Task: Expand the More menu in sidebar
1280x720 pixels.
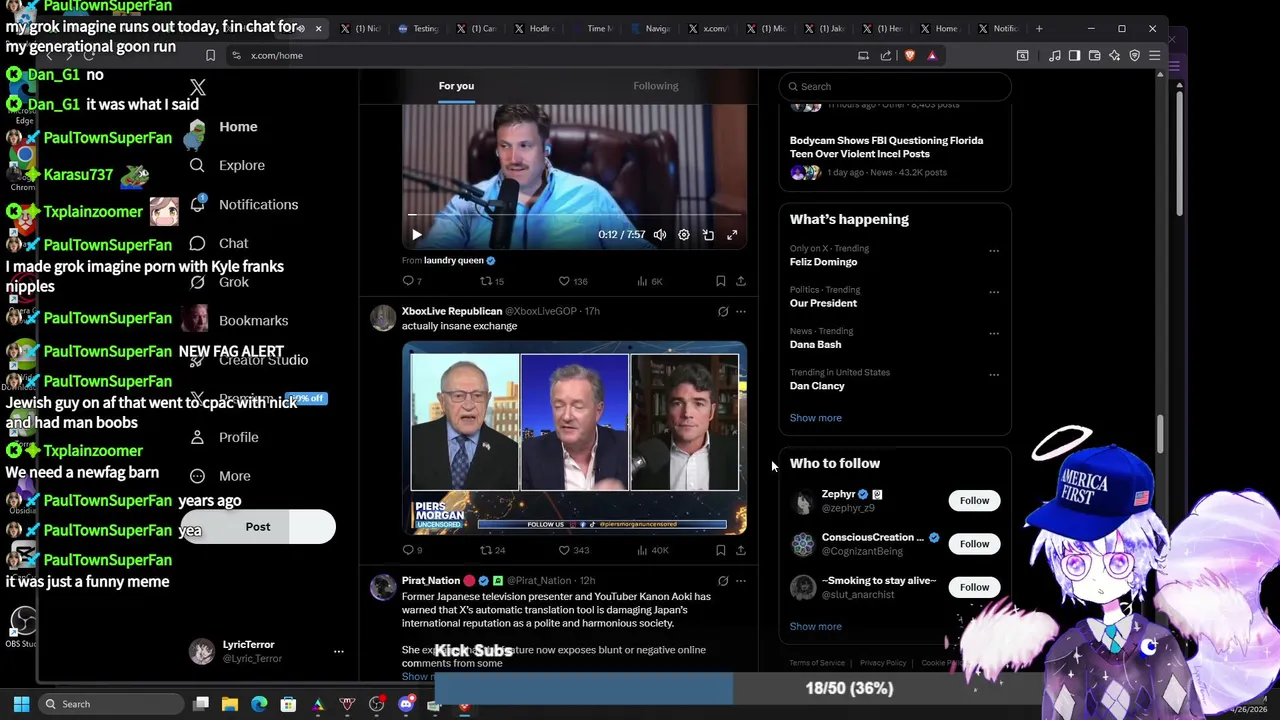Action: click(x=220, y=476)
